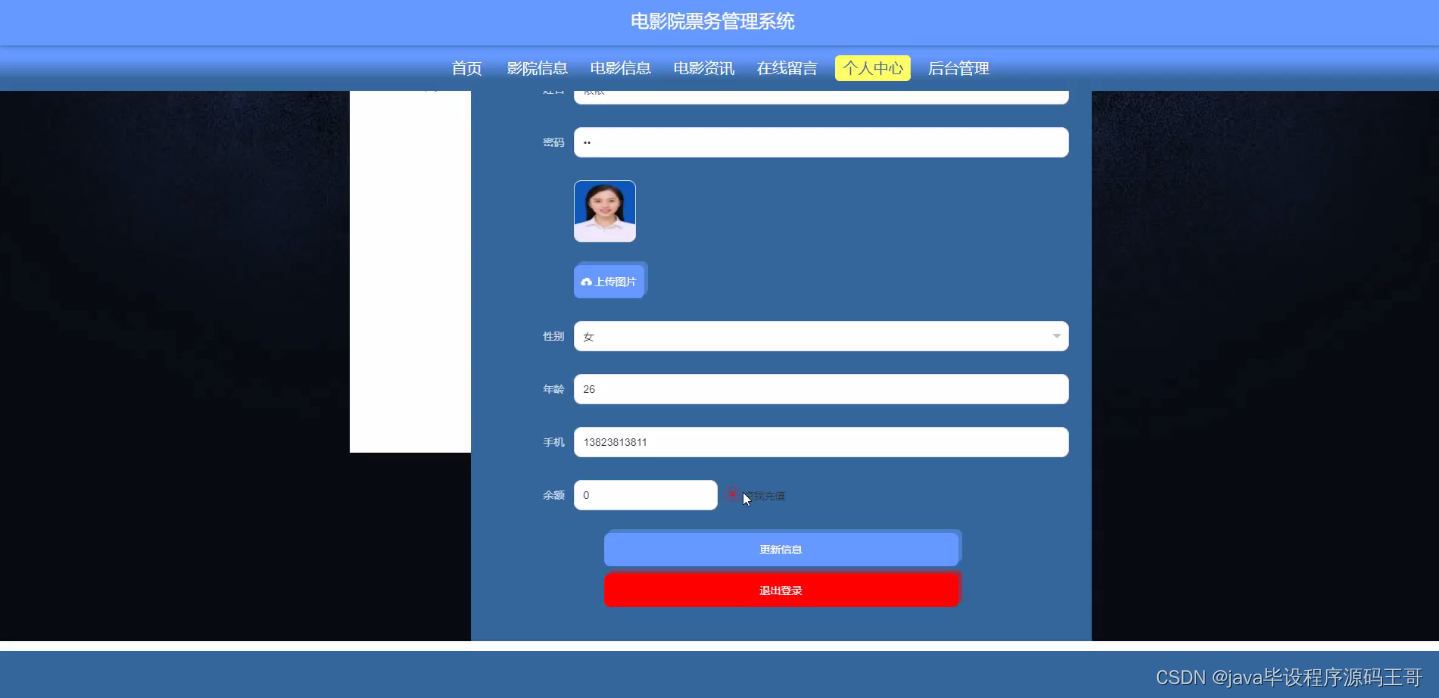Open the 首页 navigation item
The height and width of the screenshot is (698, 1439).
(x=467, y=68)
